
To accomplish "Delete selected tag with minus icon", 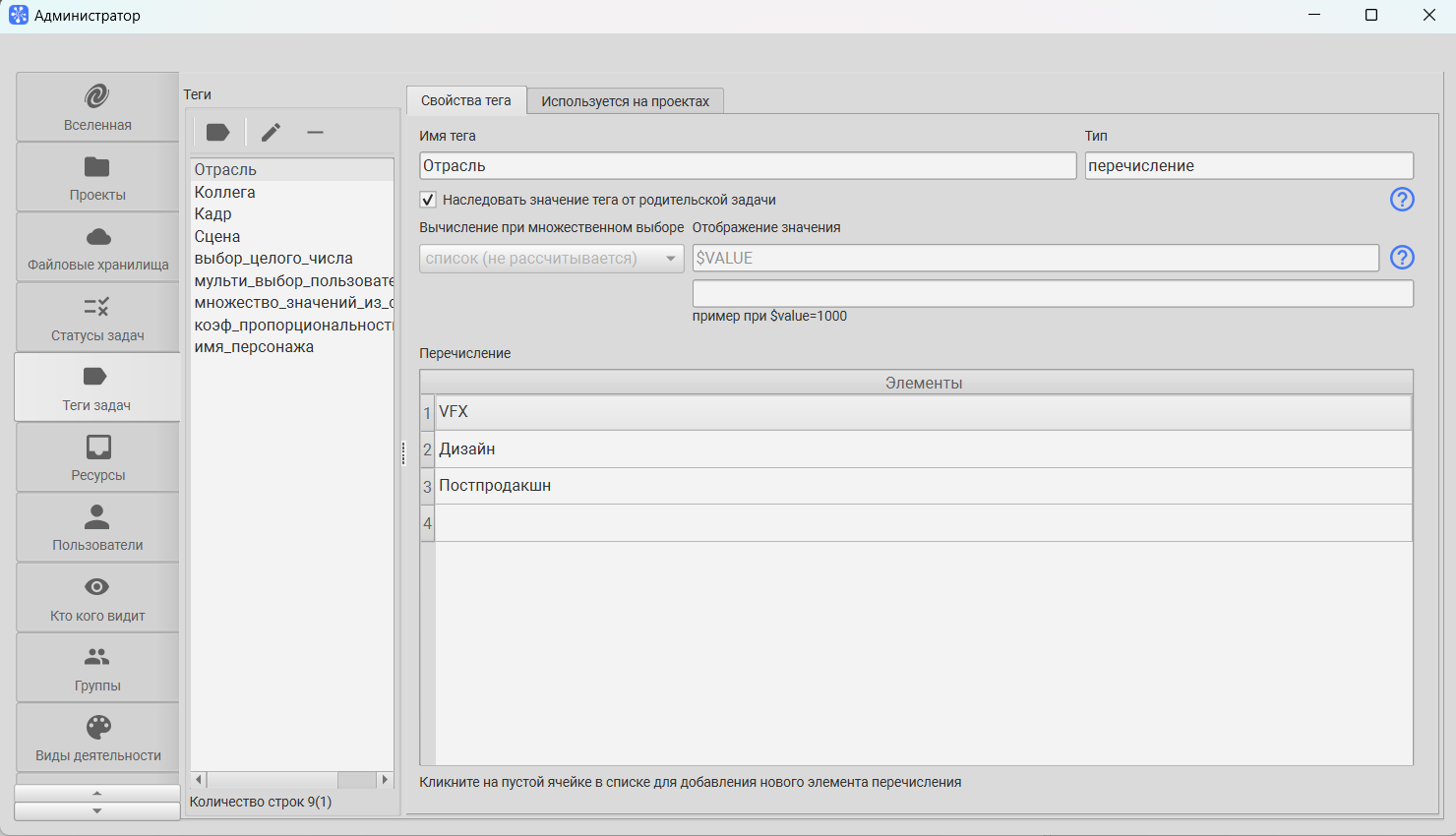I will click(315, 132).
